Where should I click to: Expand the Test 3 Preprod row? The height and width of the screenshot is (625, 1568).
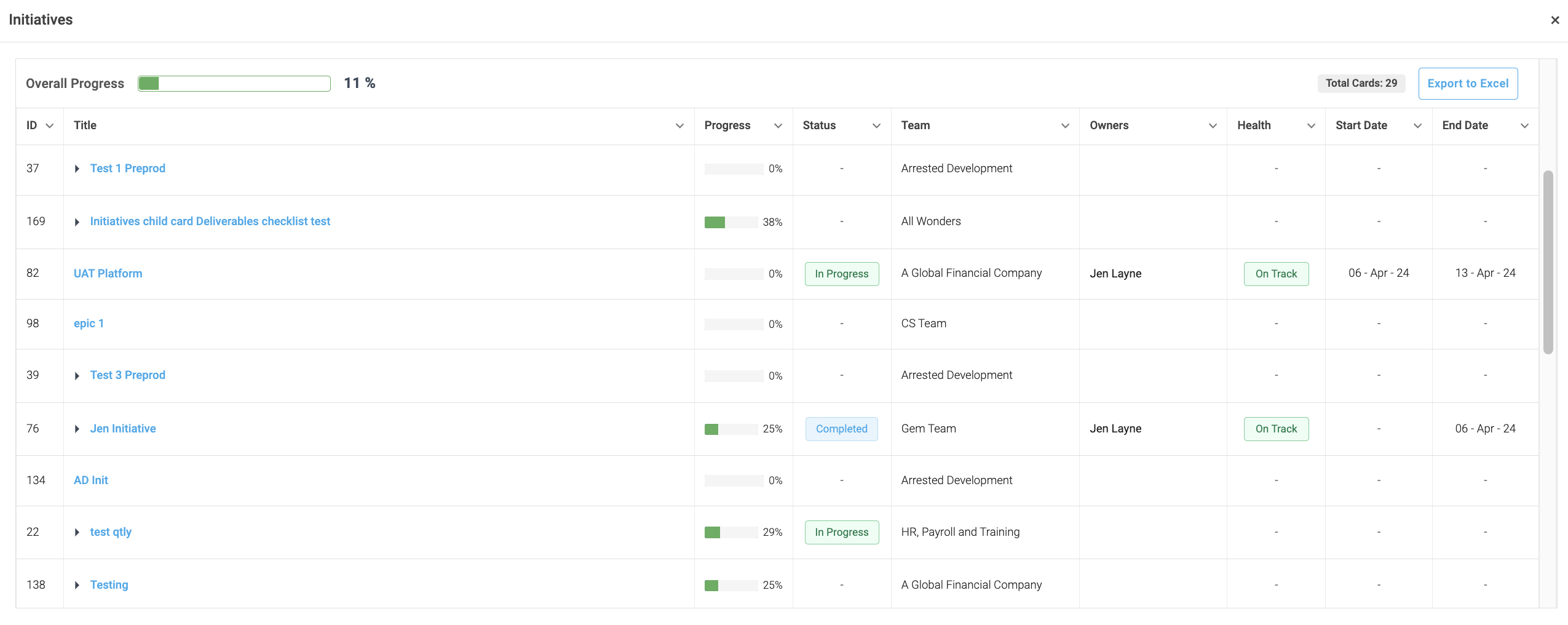[x=77, y=375]
